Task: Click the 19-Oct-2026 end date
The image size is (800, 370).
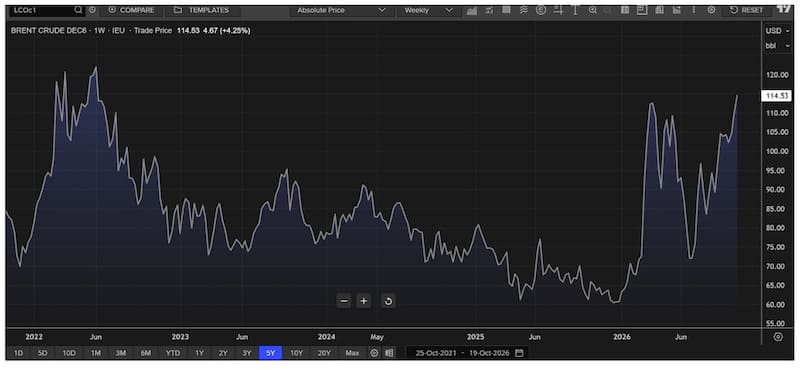Action: click(488, 353)
